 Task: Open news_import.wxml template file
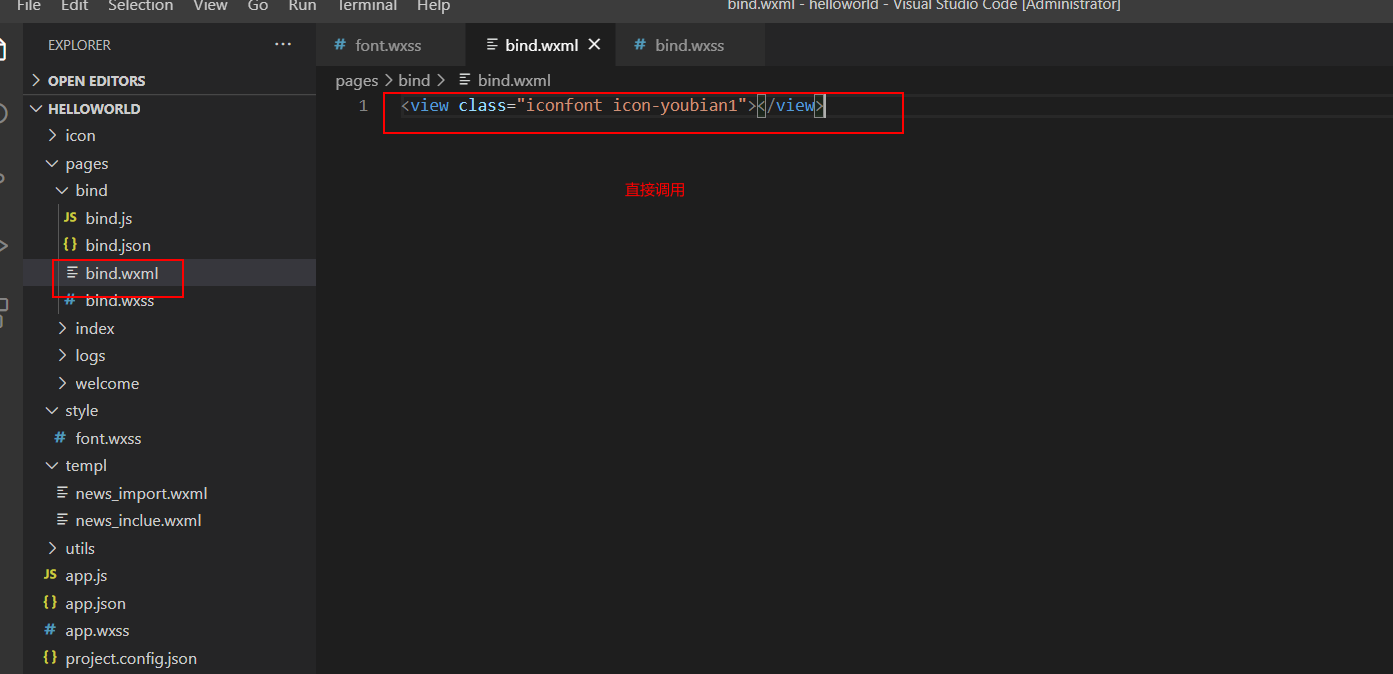click(141, 493)
